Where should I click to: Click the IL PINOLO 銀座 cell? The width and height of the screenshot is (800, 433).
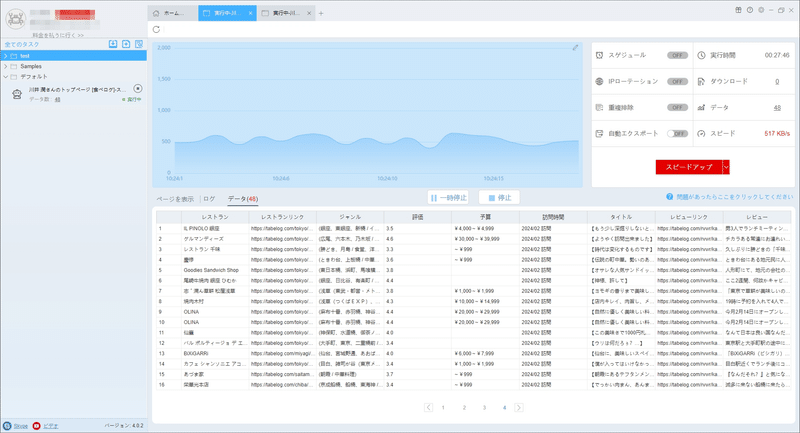(215, 228)
